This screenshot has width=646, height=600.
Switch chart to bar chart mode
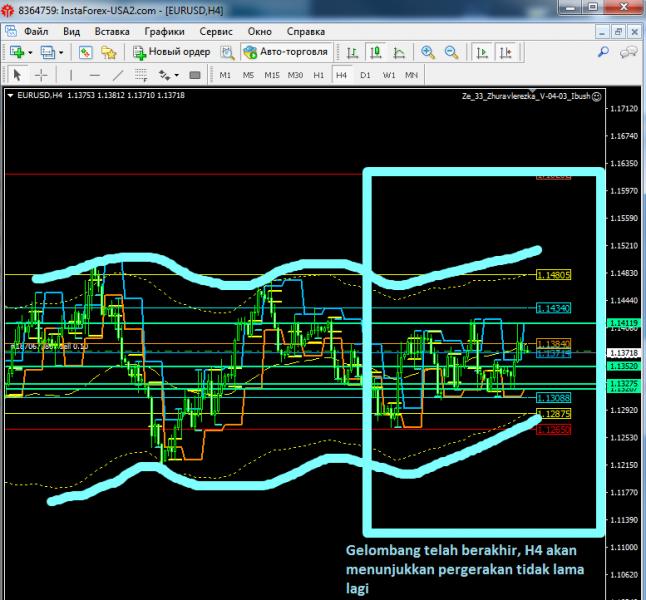(352, 52)
